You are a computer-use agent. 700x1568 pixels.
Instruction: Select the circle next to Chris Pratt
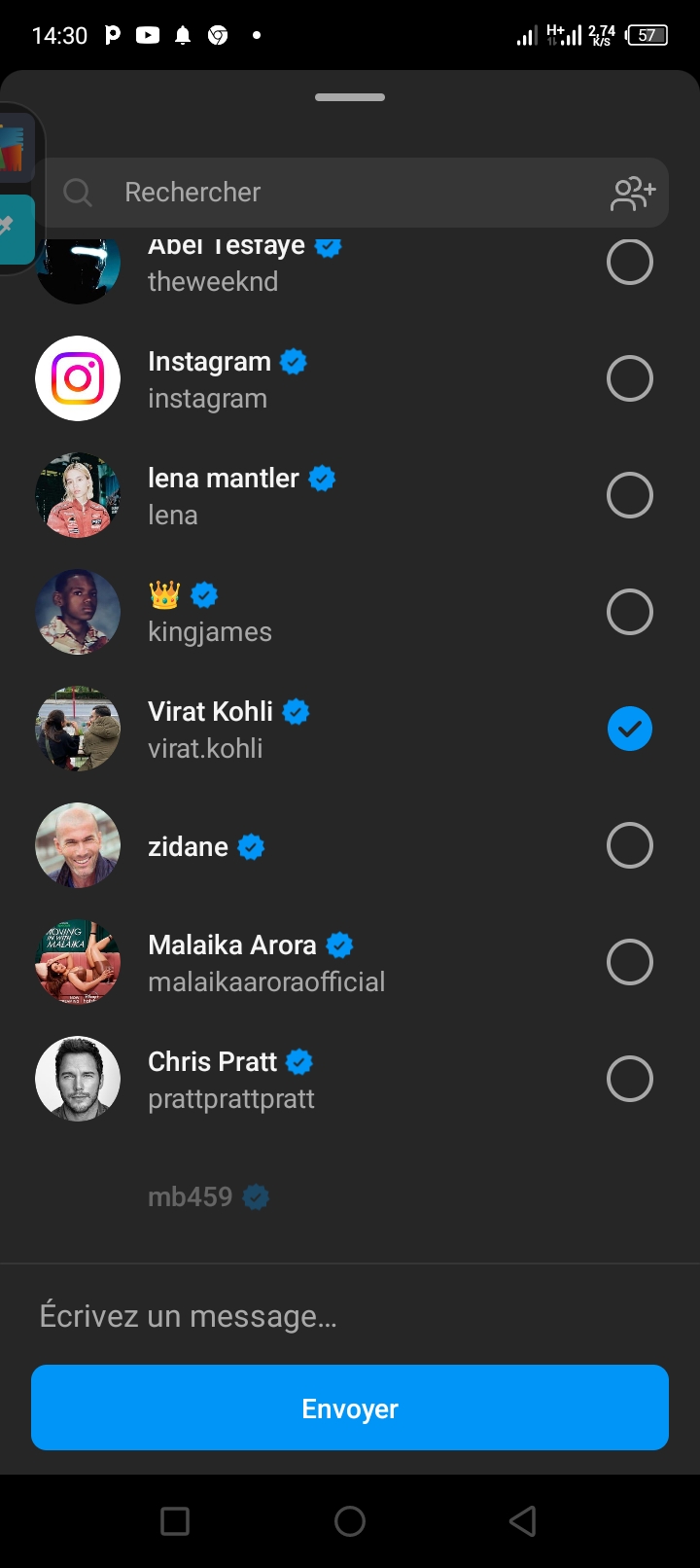(x=630, y=1079)
